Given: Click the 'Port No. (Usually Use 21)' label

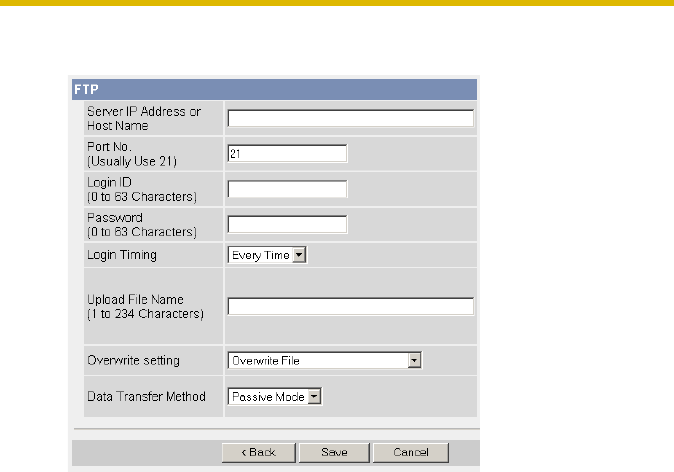Looking at the screenshot, I should [132, 154].
